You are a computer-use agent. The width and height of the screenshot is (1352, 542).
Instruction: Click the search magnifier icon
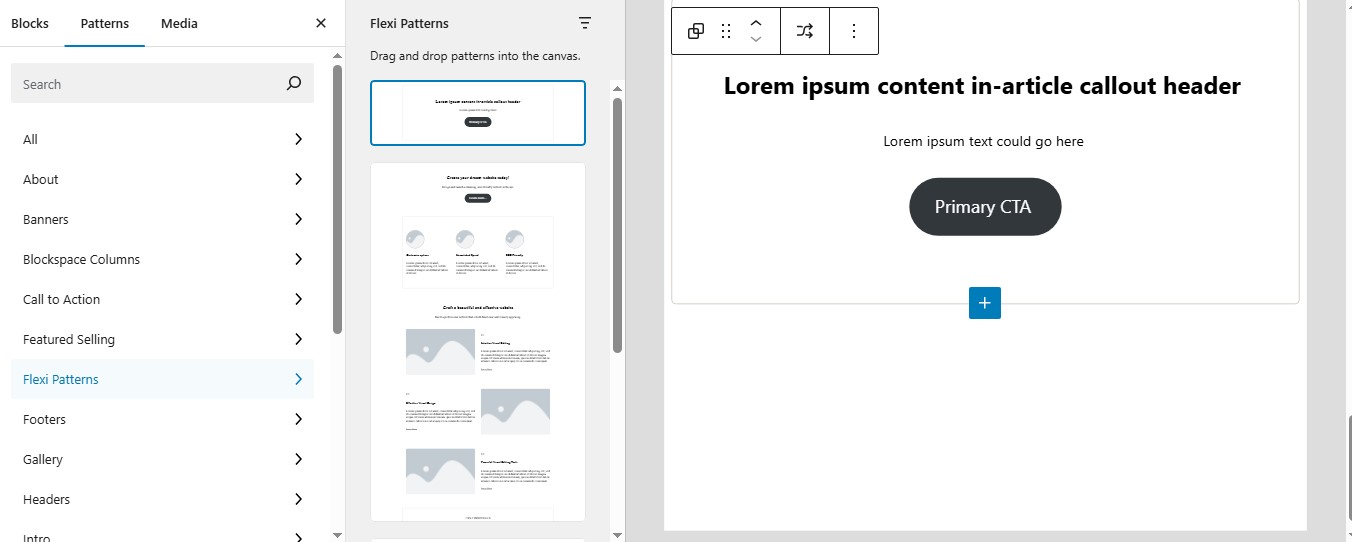point(293,84)
